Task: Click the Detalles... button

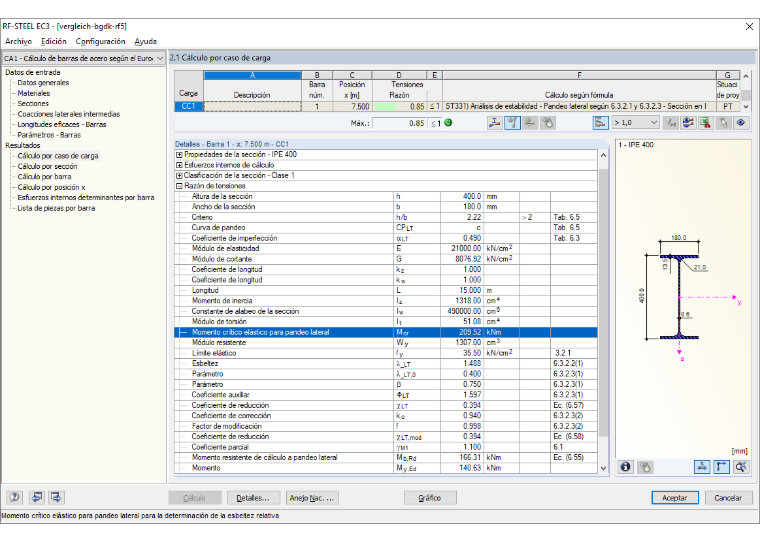Action: coord(253,498)
